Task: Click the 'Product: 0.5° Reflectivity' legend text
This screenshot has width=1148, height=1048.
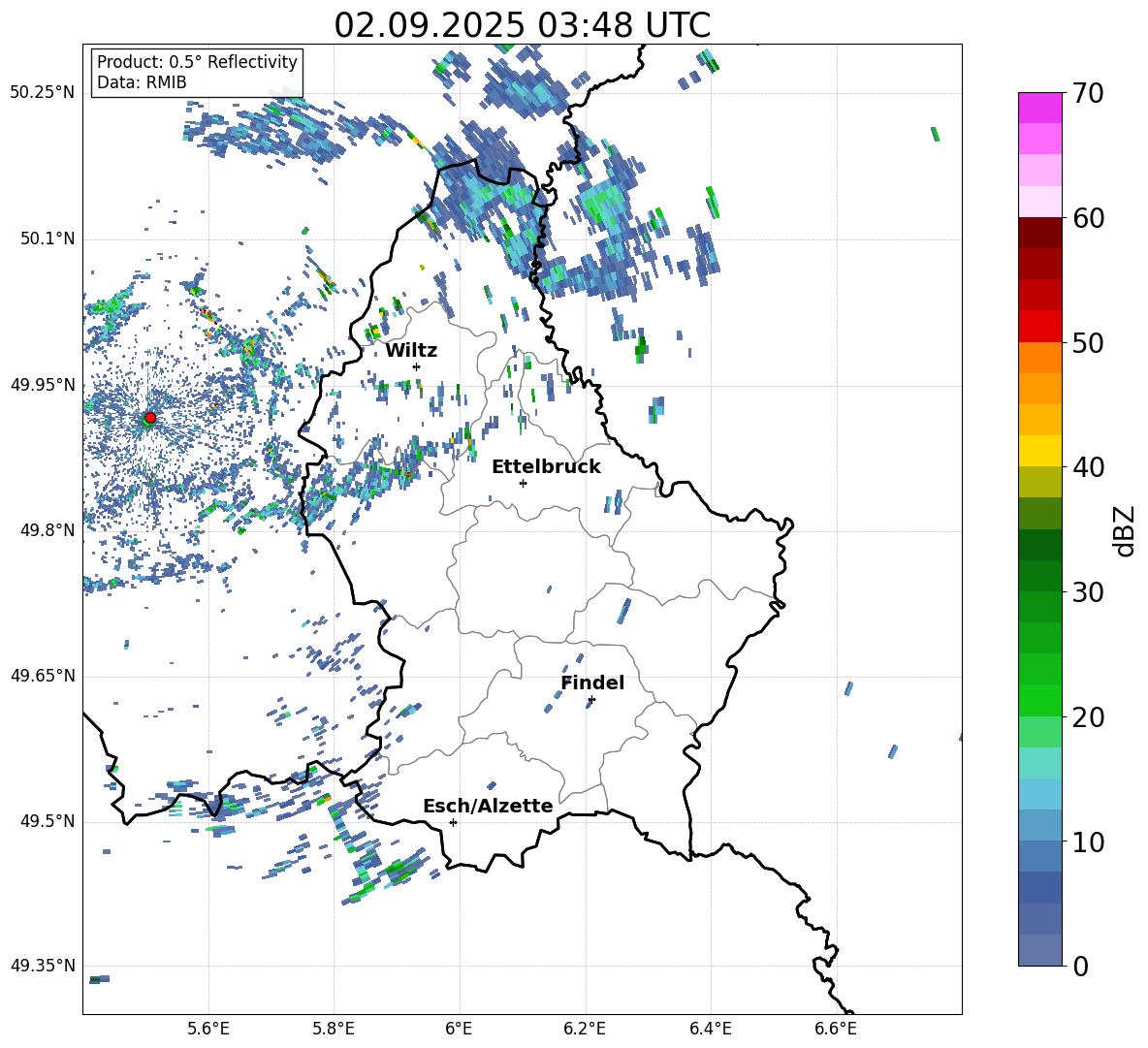Action: pos(197,61)
